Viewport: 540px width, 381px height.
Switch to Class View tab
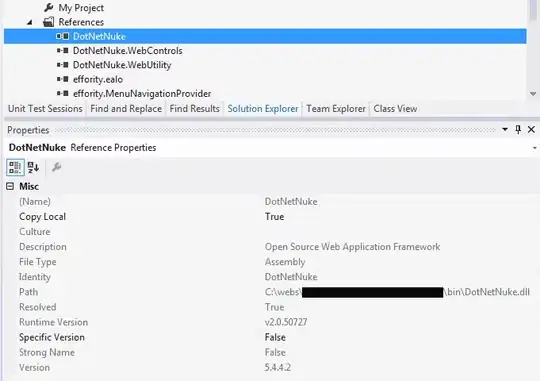pos(395,109)
